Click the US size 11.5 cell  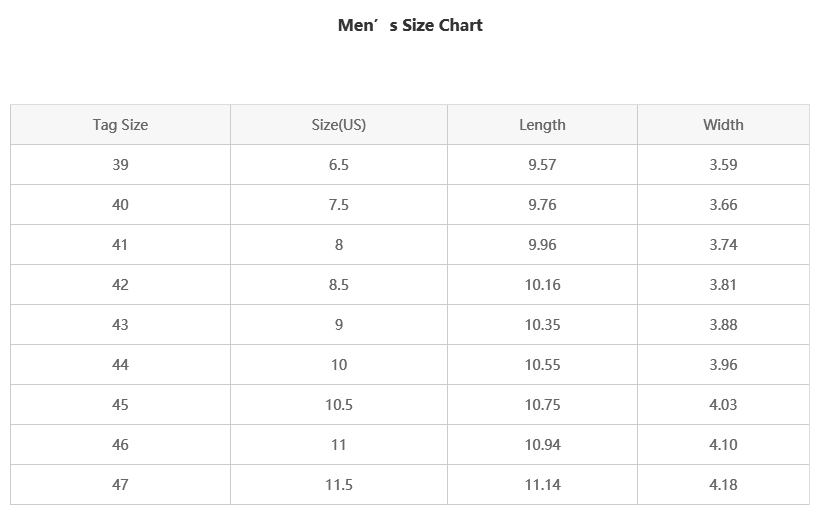coord(339,485)
